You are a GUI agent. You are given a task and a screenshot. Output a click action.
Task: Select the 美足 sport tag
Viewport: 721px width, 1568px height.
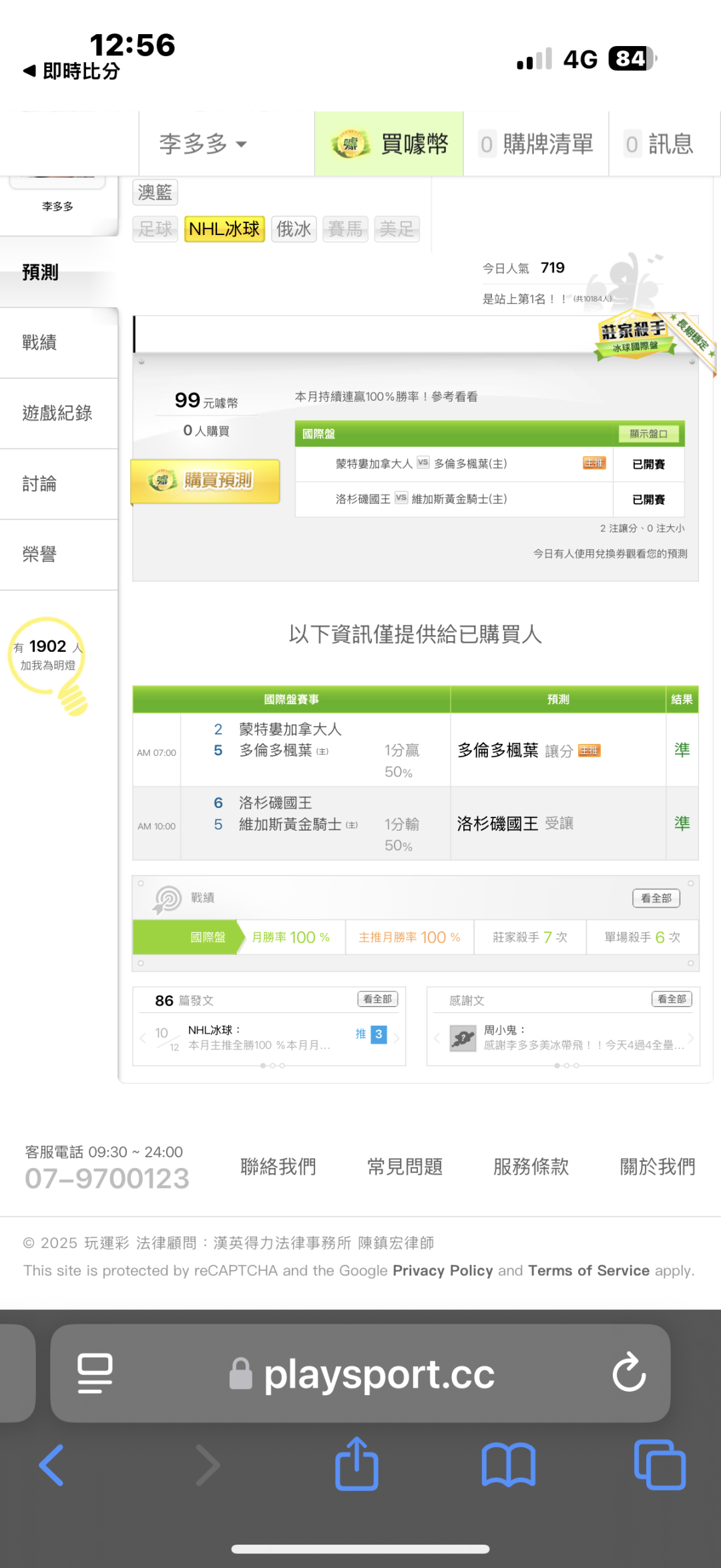(397, 229)
